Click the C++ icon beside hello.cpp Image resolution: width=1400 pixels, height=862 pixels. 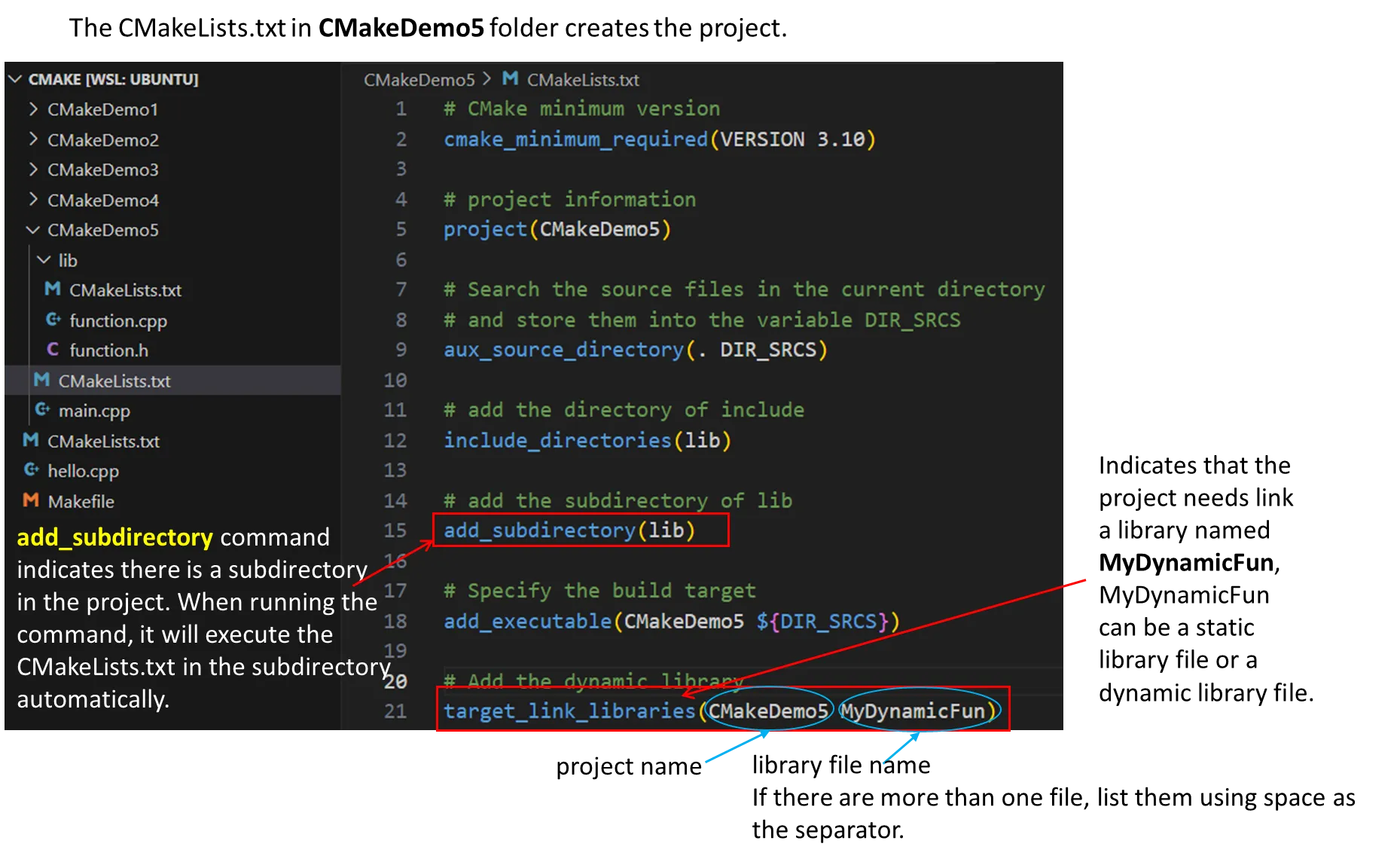point(31,470)
